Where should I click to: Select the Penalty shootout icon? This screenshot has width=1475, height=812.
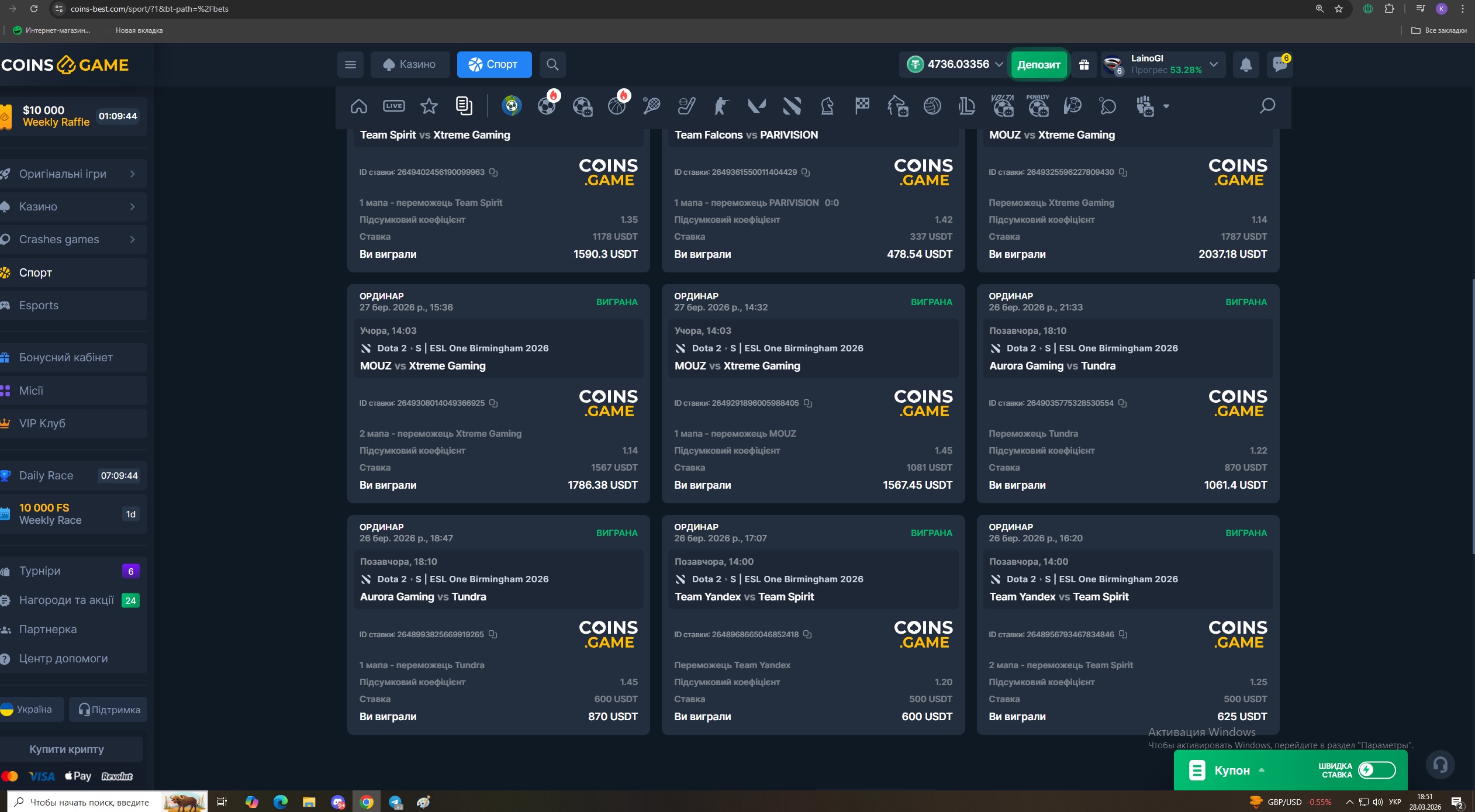[1038, 106]
